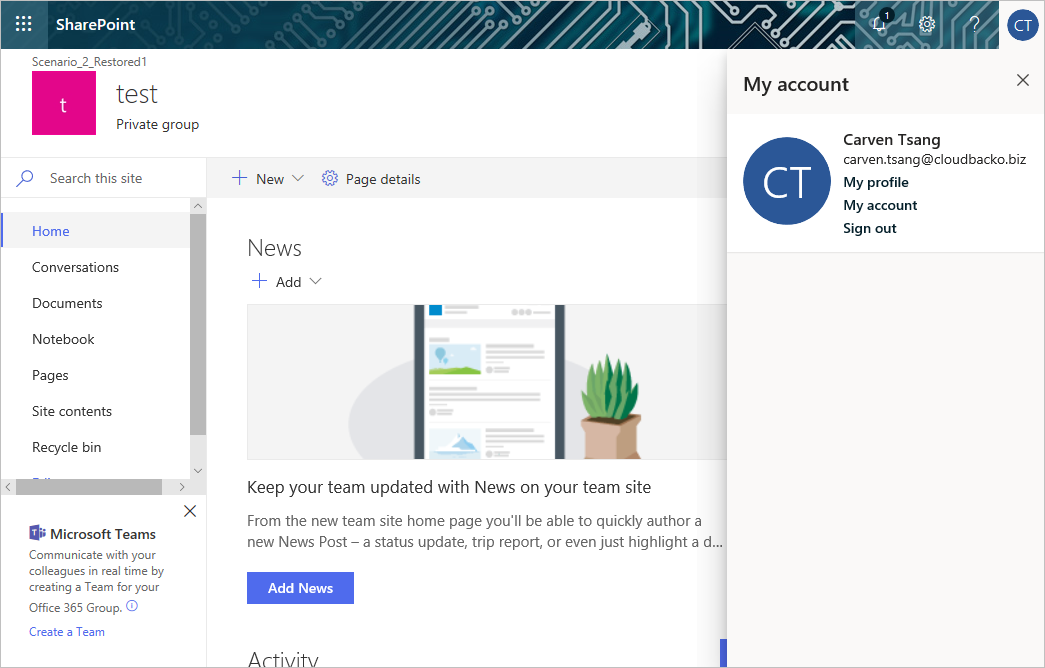Viewport: 1045px width, 668px height.
Task: Expand the News Add dropdown chevron
Action: click(316, 281)
